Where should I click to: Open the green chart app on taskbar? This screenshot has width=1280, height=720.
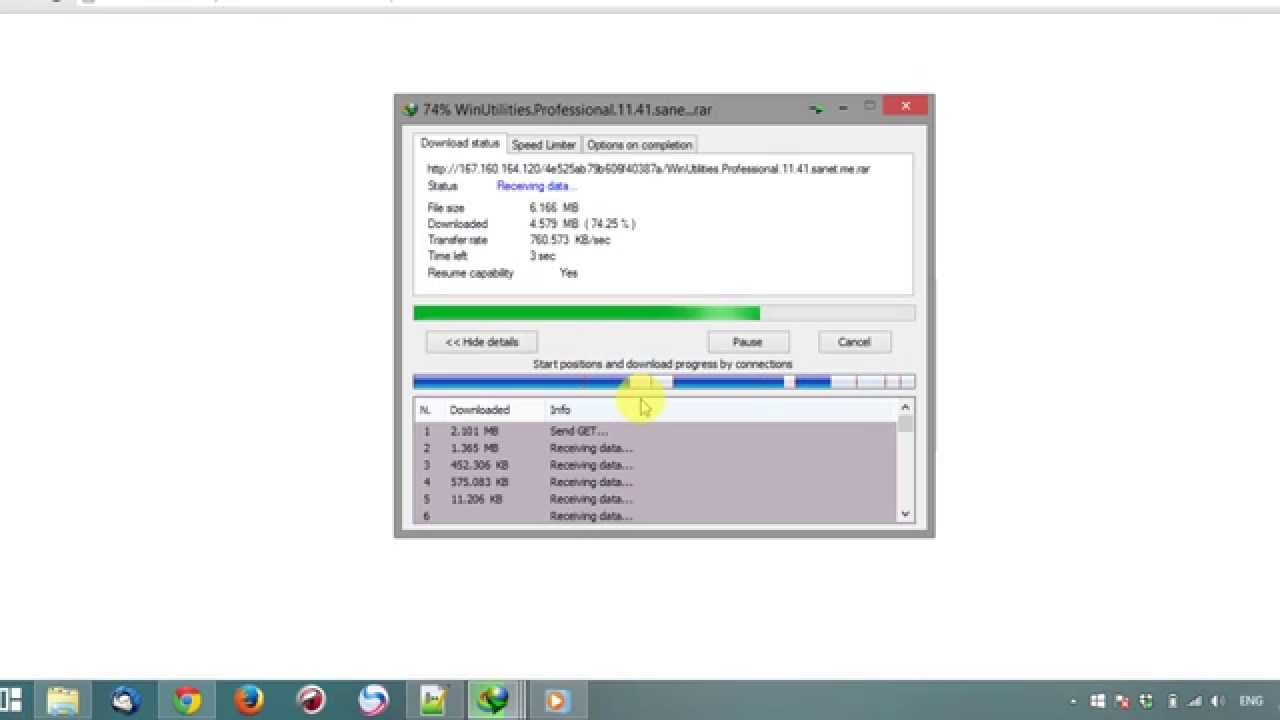[435, 700]
